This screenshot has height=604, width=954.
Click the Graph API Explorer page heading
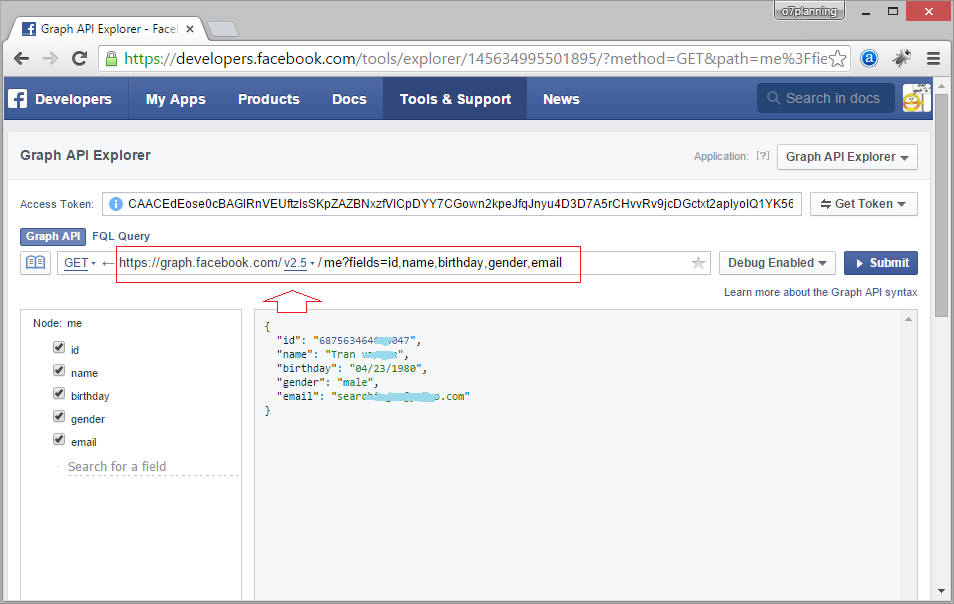pos(85,155)
